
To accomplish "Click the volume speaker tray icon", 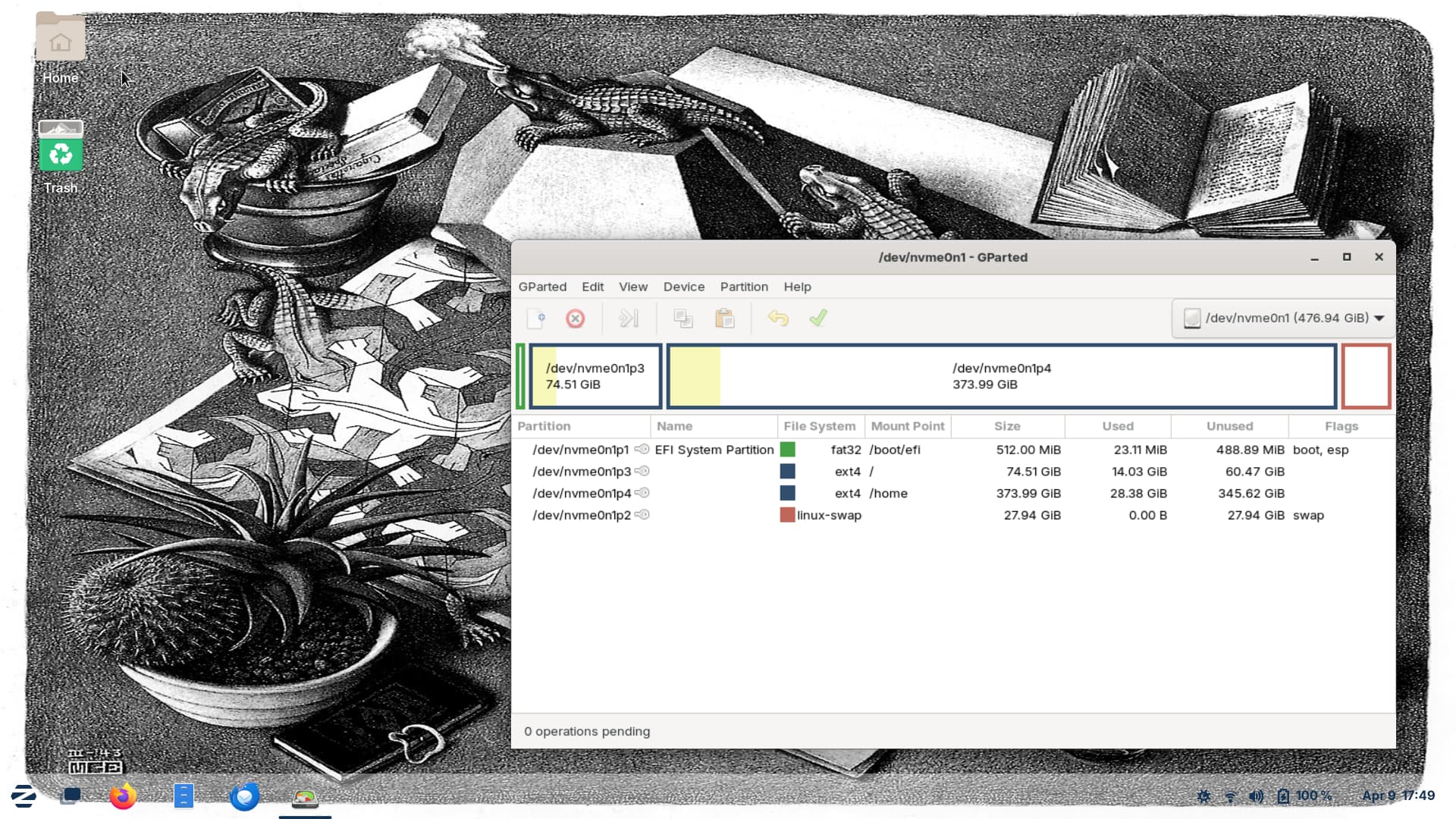I will [1257, 796].
